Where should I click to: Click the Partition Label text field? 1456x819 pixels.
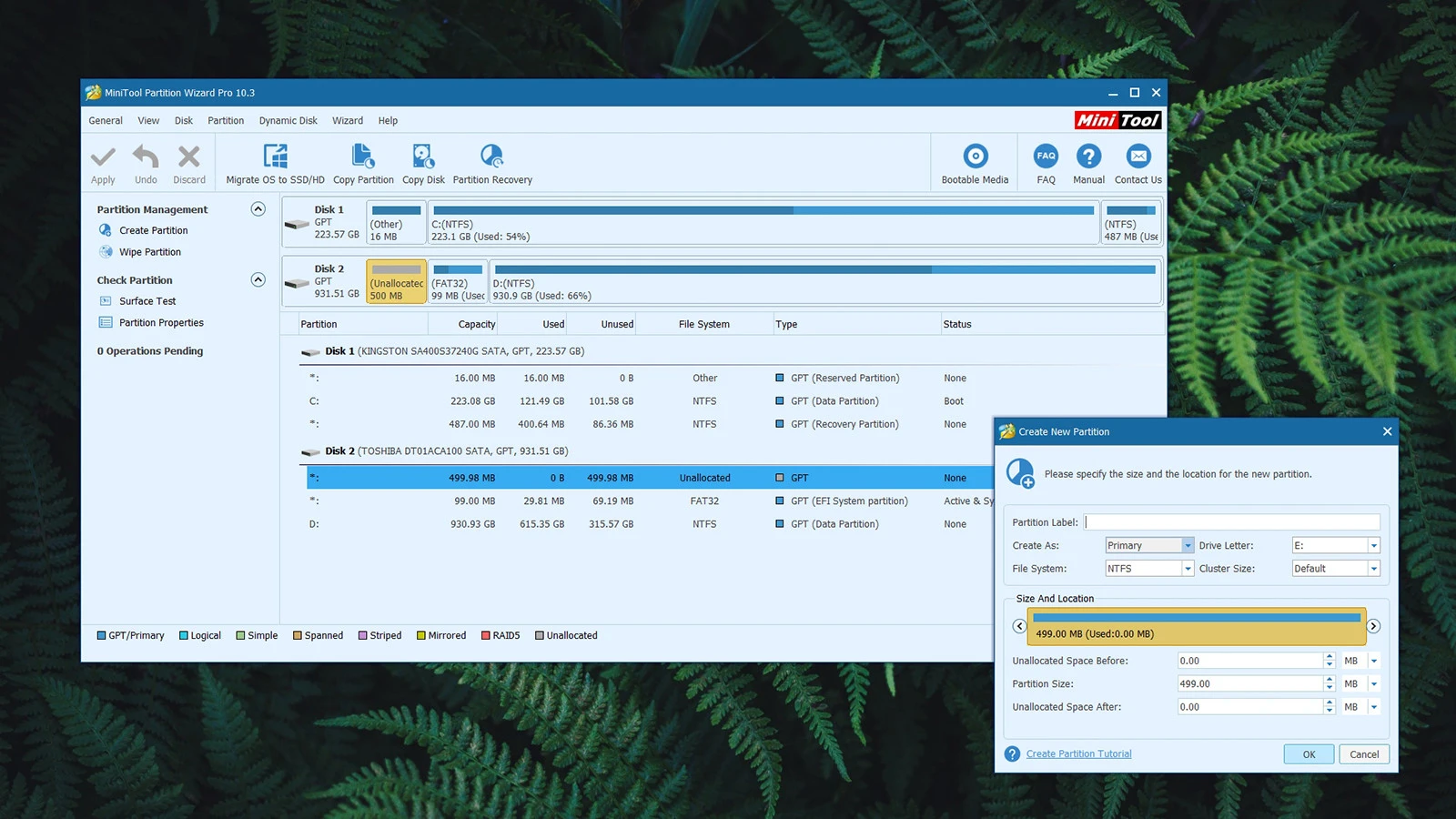[x=1232, y=522]
